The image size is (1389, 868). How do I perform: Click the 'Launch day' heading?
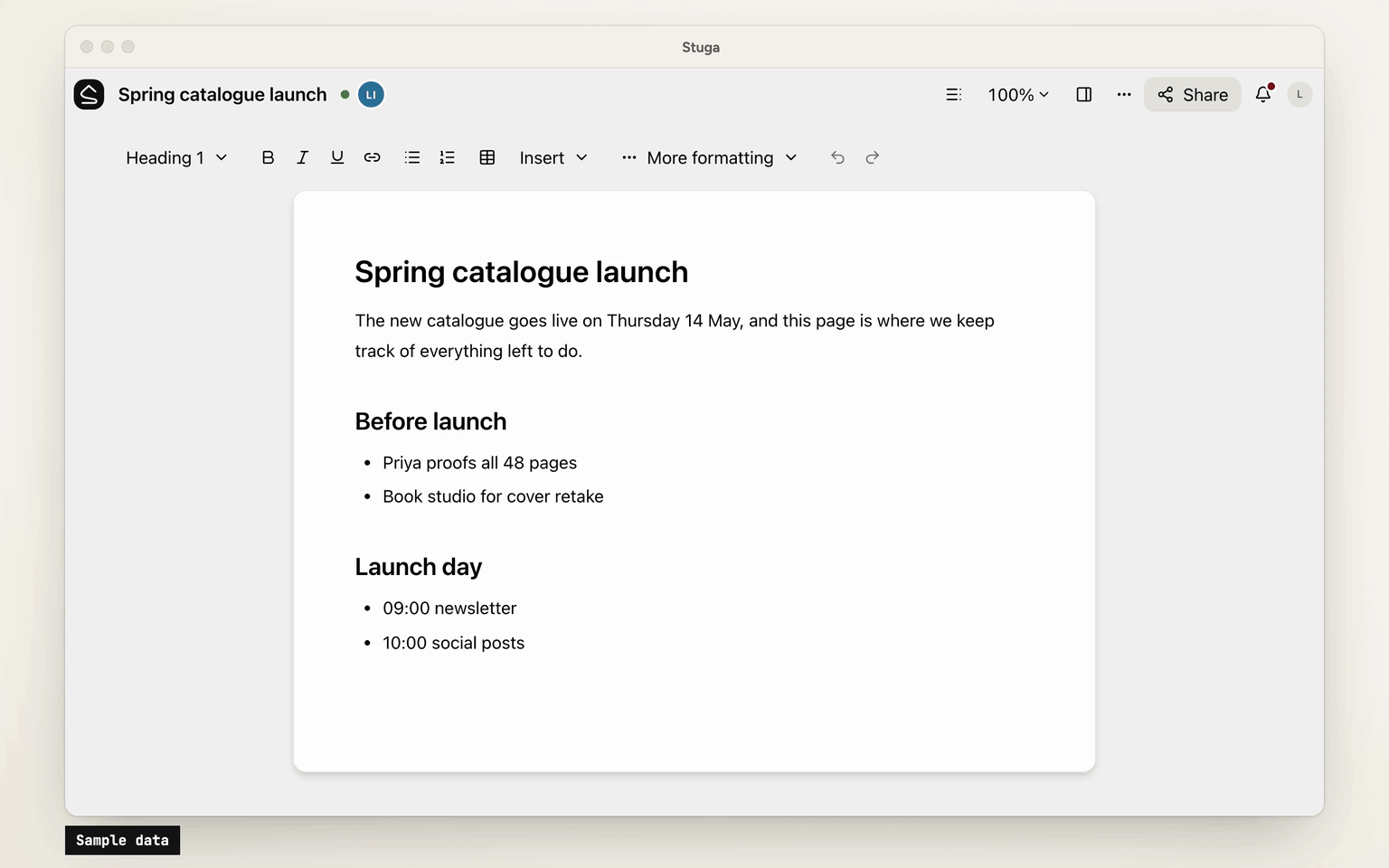pos(418,567)
